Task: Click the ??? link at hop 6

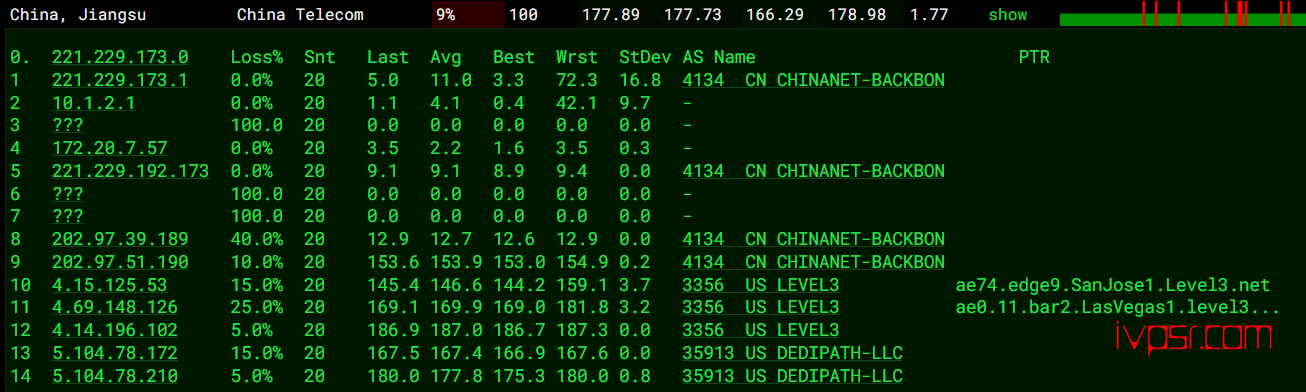Action: (x=68, y=194)
